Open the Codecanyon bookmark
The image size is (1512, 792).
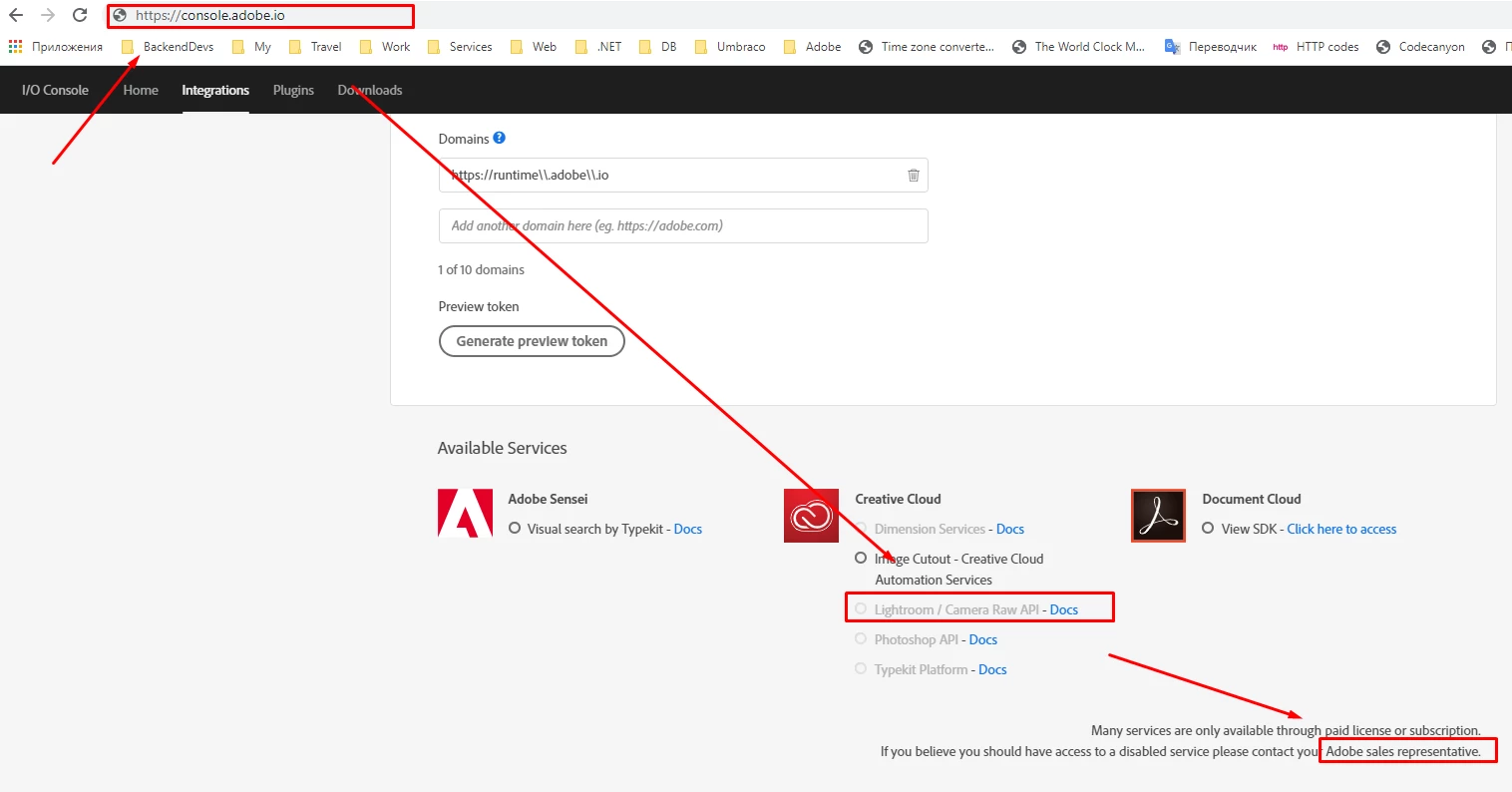(1421, 47)
